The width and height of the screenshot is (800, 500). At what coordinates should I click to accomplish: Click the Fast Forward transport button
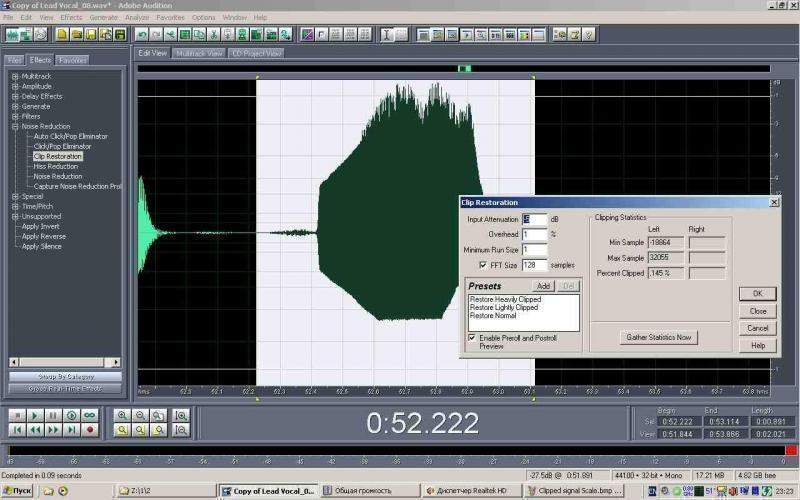[53, 429]
